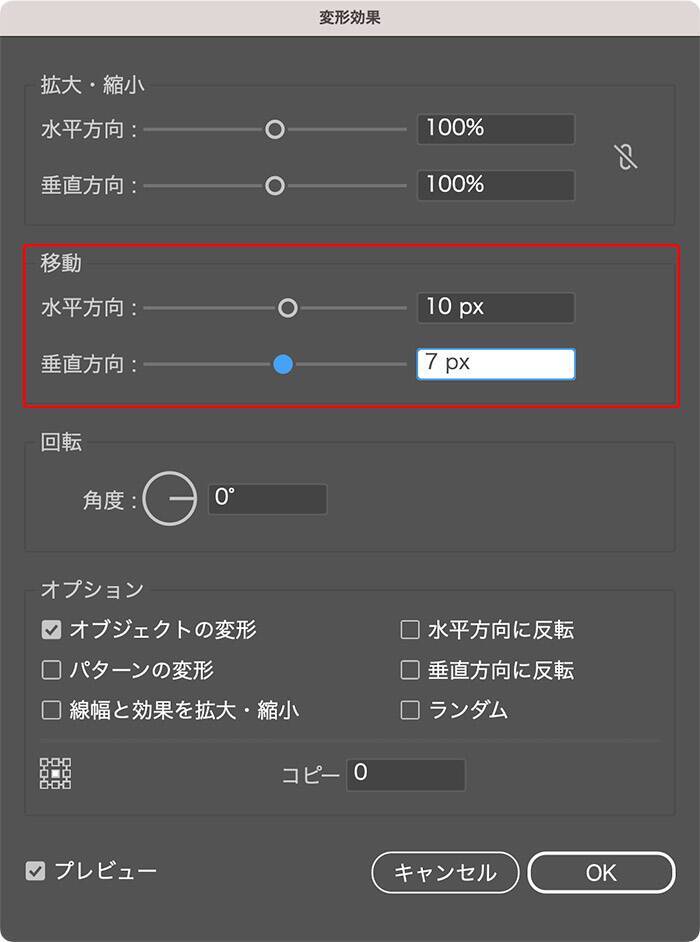Click the 0° angle input field
The image size is (700, 942).
pos(268,499)
